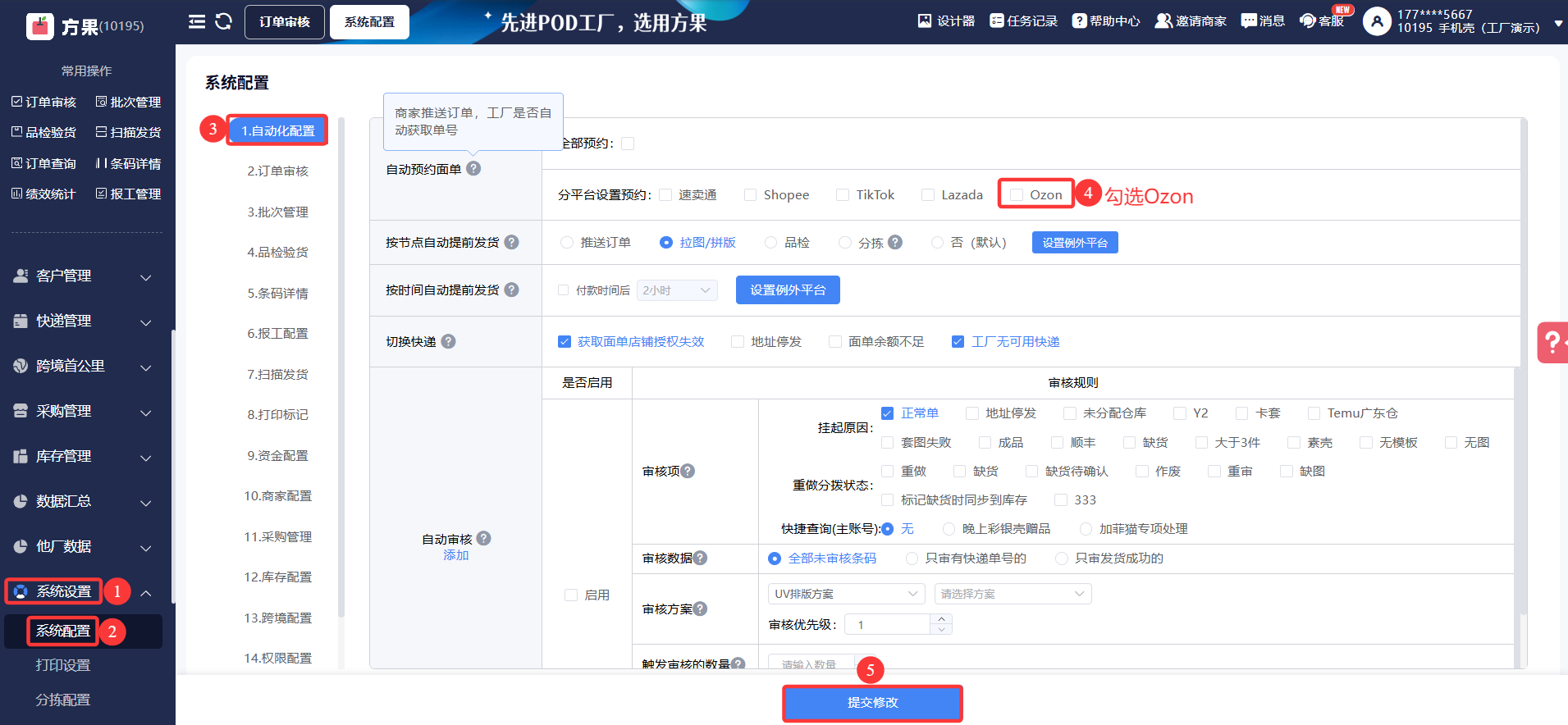1568x725 pixels.
Task: Uncheck 工厂无可用快递 checkbox
Action: [x=958, y=342]
